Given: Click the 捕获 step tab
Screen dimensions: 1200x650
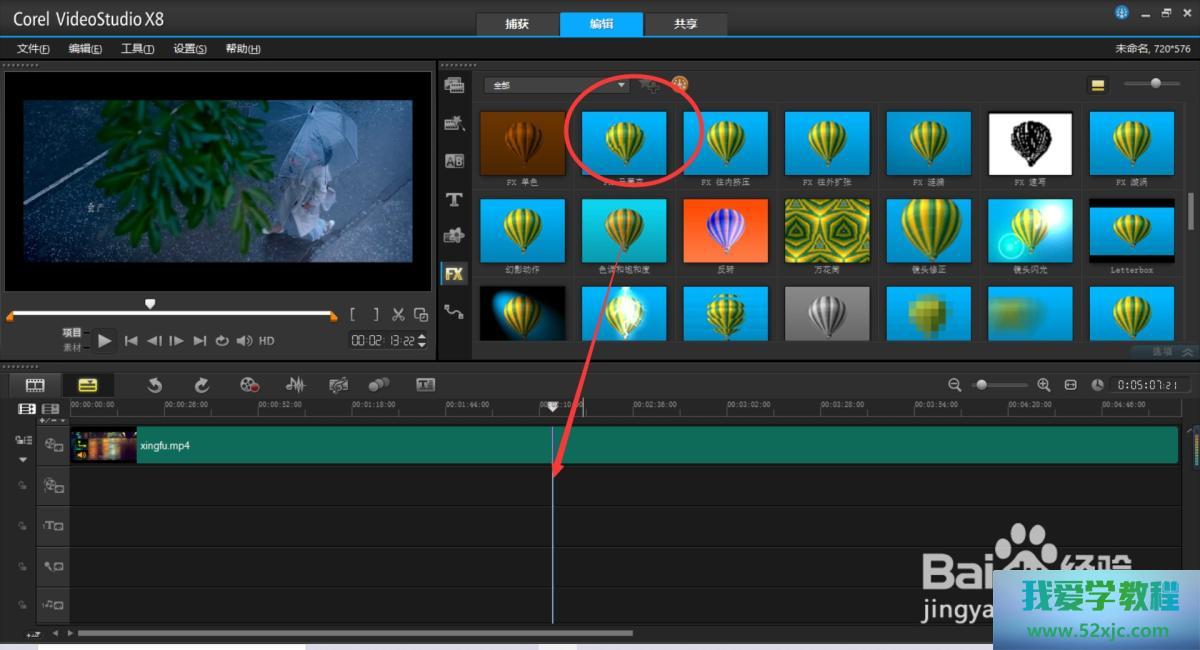Looking at the screenshot, I should [517, 24].
